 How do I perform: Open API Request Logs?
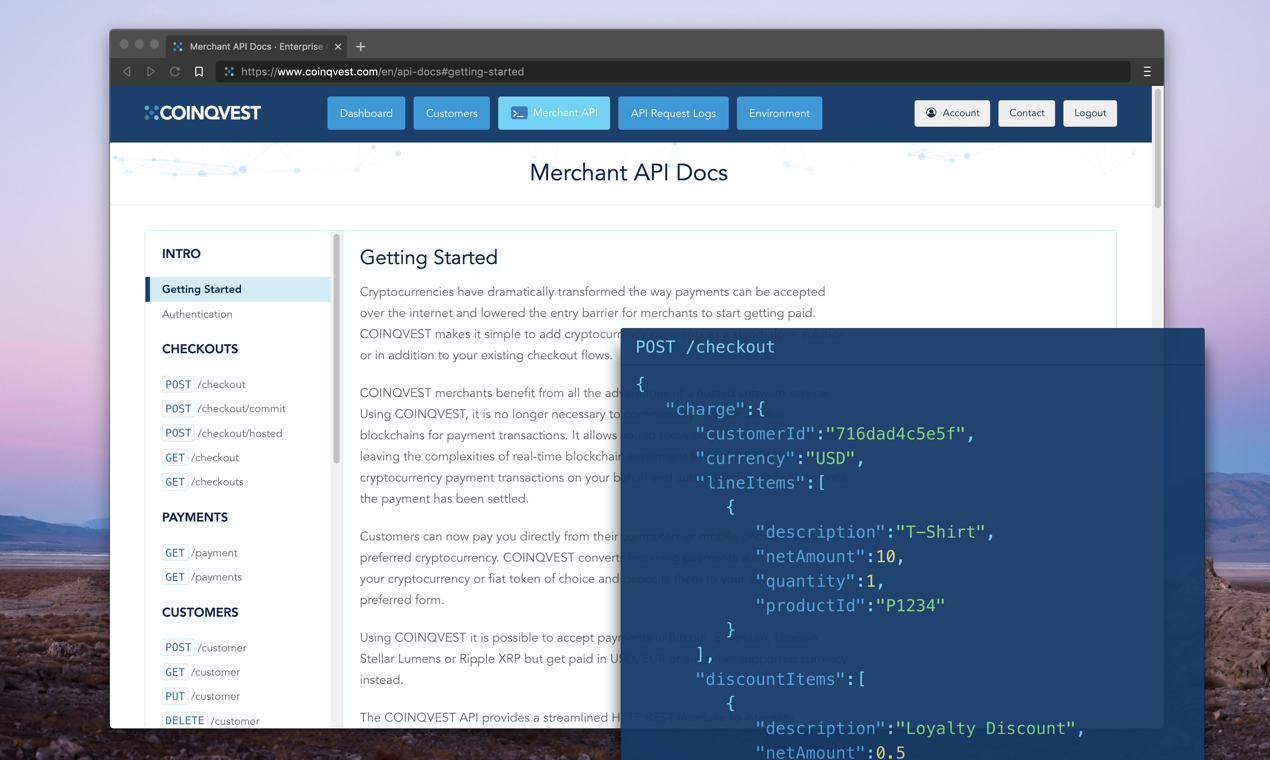[x=673, y=113]
